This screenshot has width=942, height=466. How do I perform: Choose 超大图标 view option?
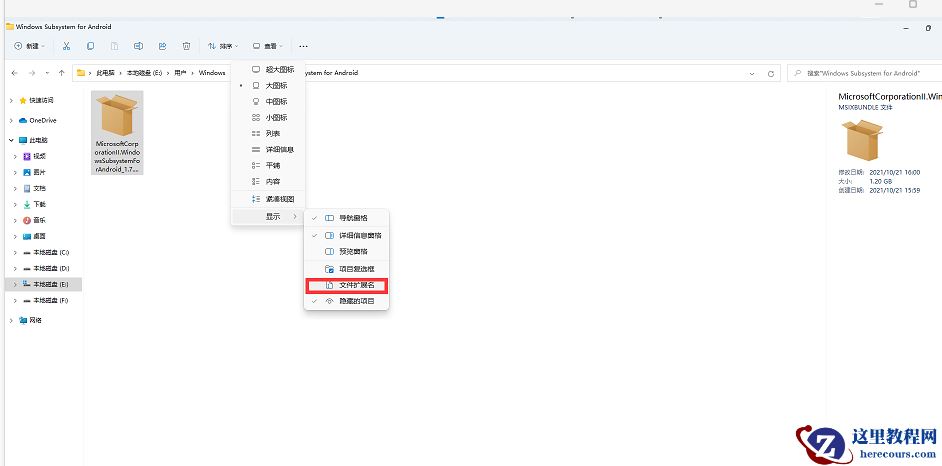(269, 70)
